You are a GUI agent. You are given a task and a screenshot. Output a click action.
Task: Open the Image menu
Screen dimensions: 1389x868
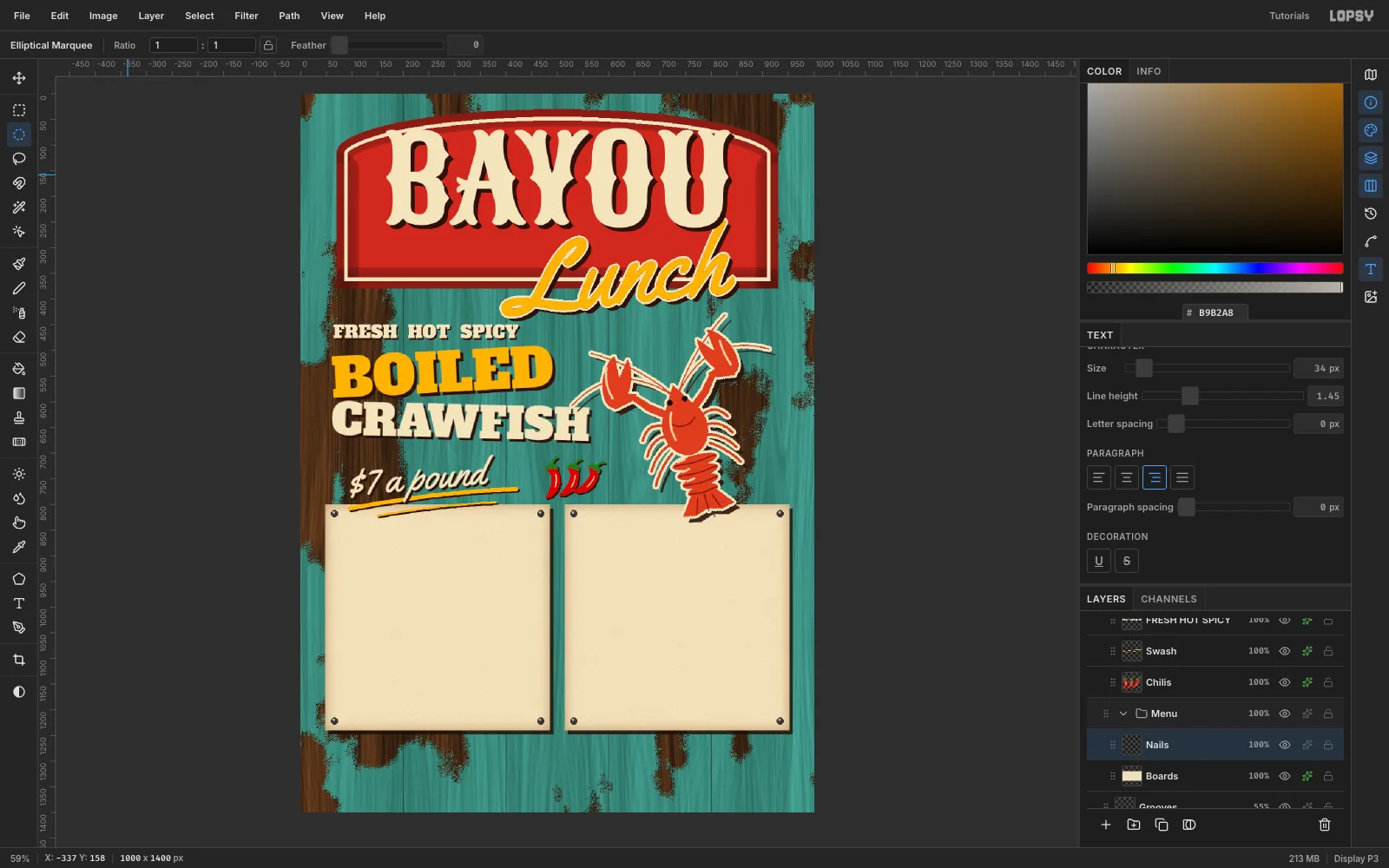103,16
